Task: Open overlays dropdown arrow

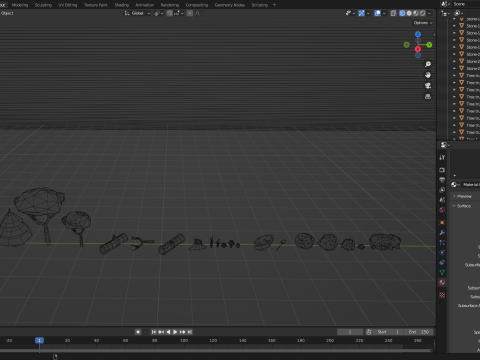Action: point(384,13)
